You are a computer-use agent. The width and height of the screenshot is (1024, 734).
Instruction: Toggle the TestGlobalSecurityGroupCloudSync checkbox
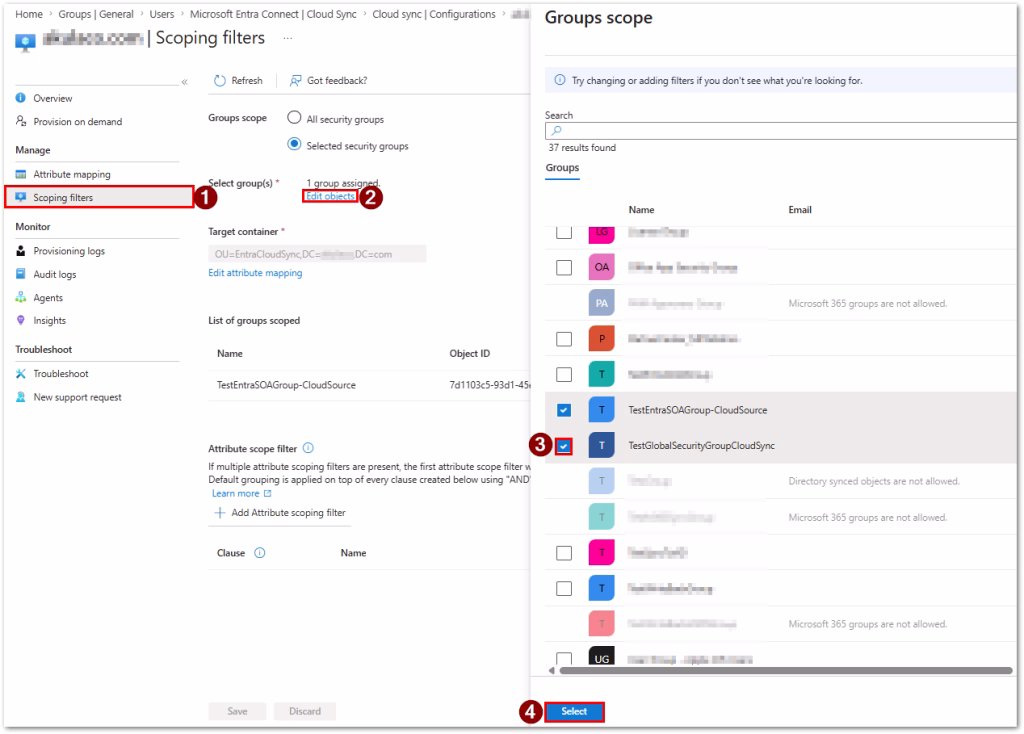pos(564,446)
